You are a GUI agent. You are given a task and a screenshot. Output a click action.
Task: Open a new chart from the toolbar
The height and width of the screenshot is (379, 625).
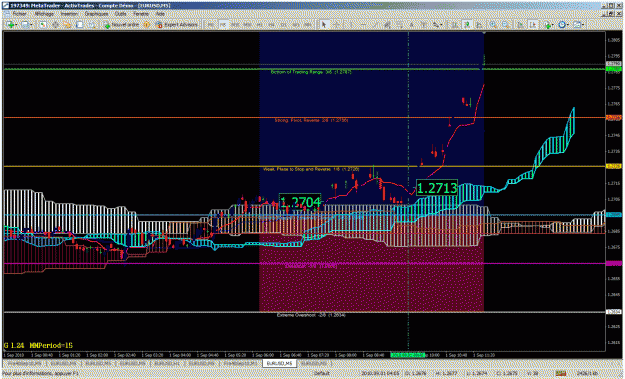(10, 25)
